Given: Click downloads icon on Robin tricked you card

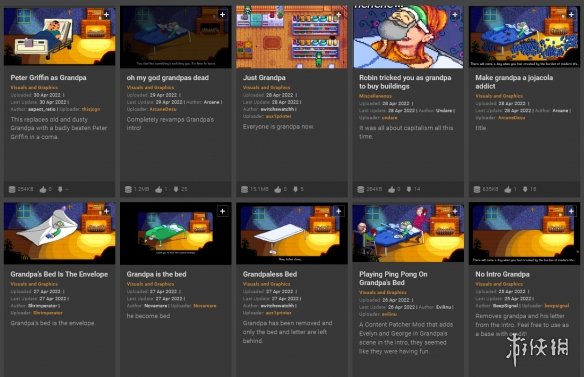Looking at the screenshot, I should coord(409,189).
